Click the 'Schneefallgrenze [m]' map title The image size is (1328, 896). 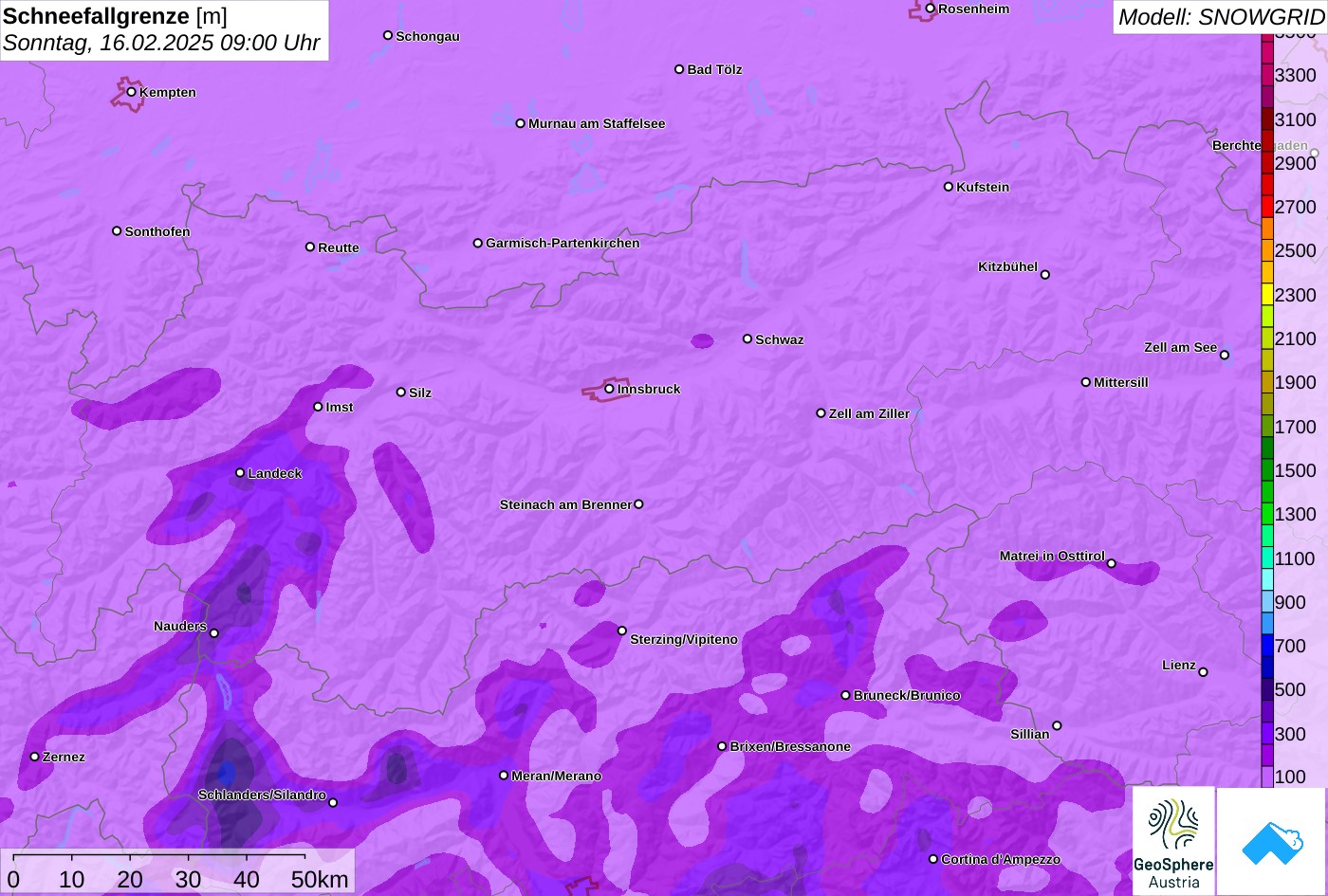(116, 16)
